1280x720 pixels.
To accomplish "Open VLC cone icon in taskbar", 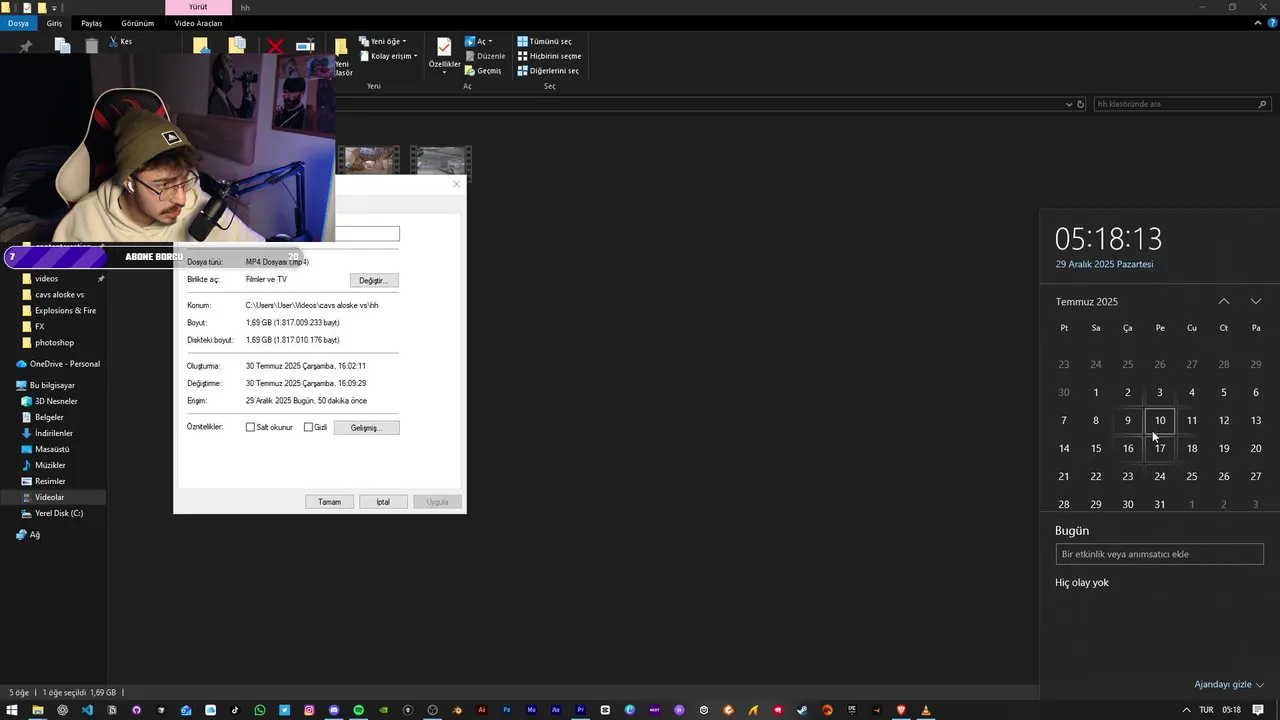I will 925,710.
